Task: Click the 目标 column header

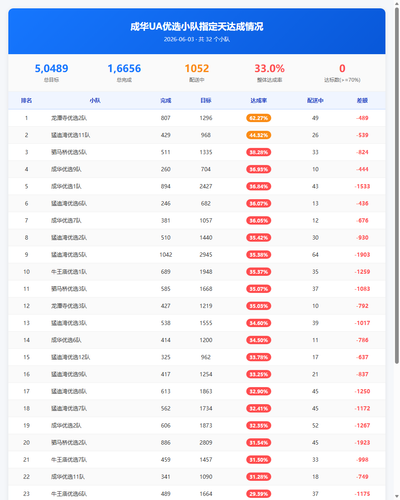Action: tap(206, 100)
